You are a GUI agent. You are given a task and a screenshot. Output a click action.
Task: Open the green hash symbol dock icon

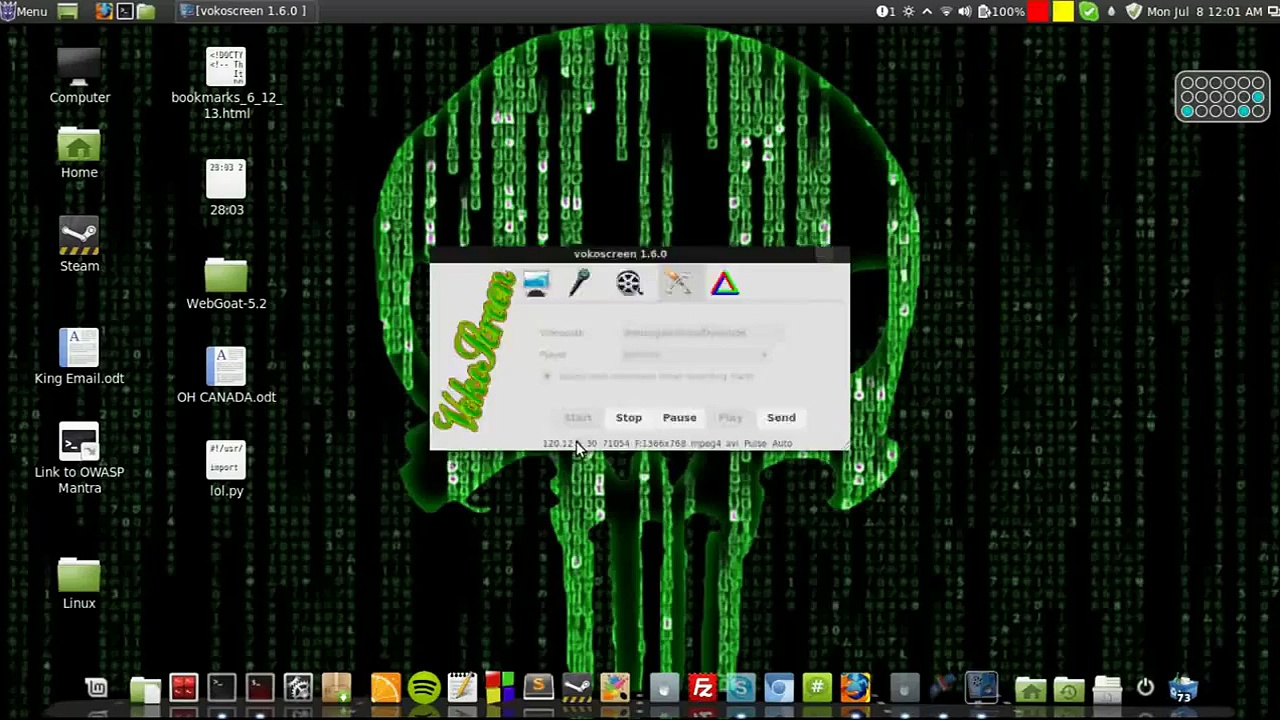(x=817, y=687)
